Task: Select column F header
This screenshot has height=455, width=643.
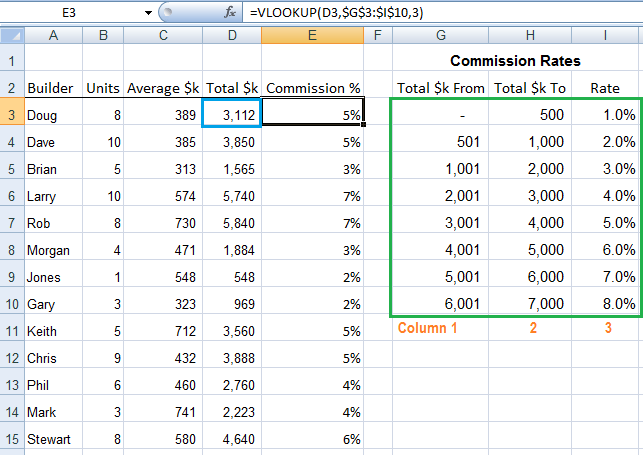Action: tap(378, 35)
